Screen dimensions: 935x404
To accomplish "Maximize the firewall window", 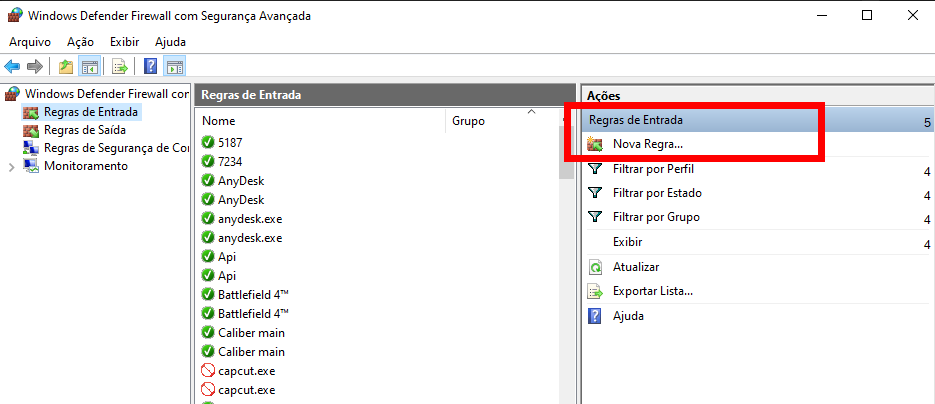I will (867, 15).
